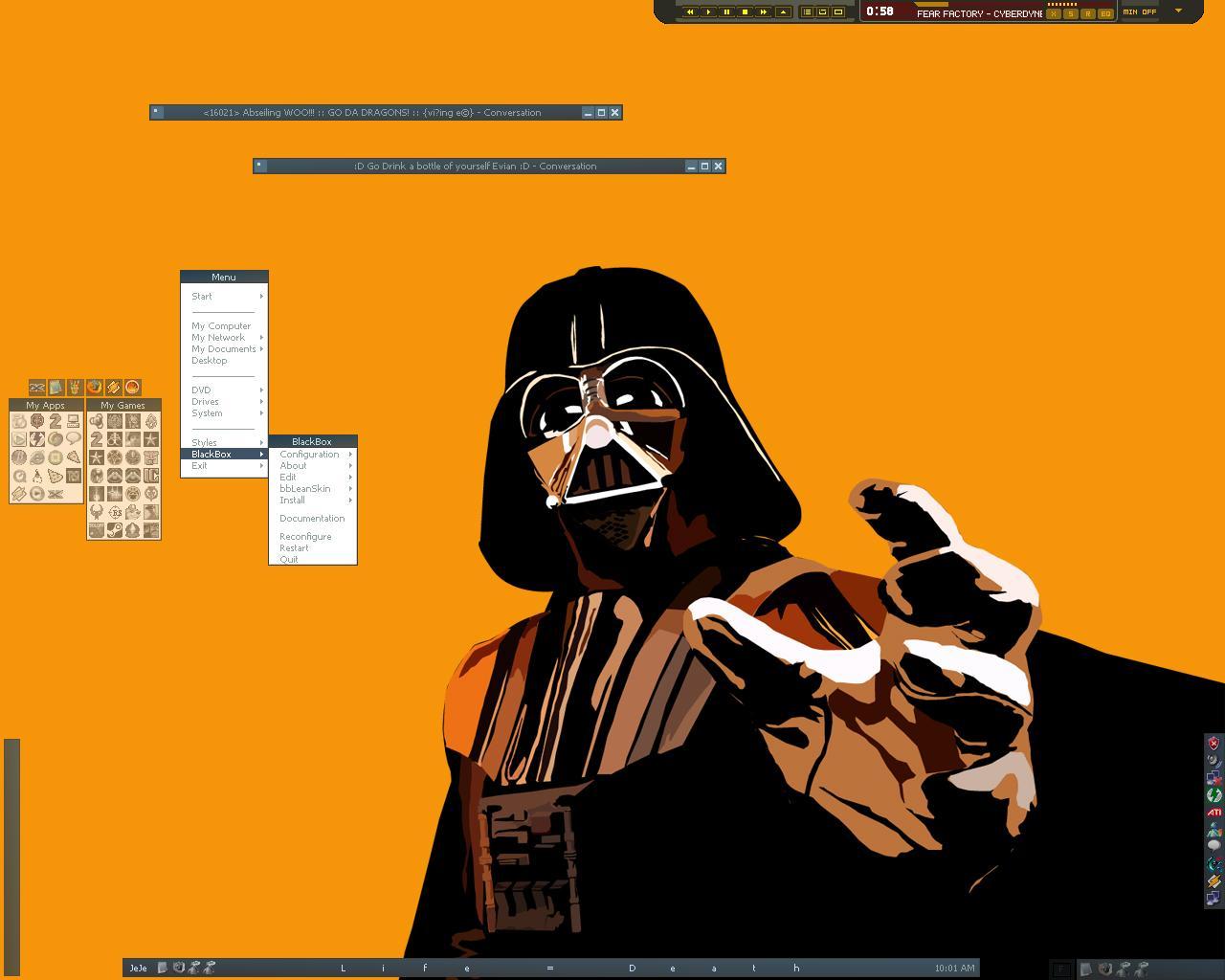Open the player's down-arrow dropdown
This screenshot has height=980, width=1225.
pos(1178,11)
